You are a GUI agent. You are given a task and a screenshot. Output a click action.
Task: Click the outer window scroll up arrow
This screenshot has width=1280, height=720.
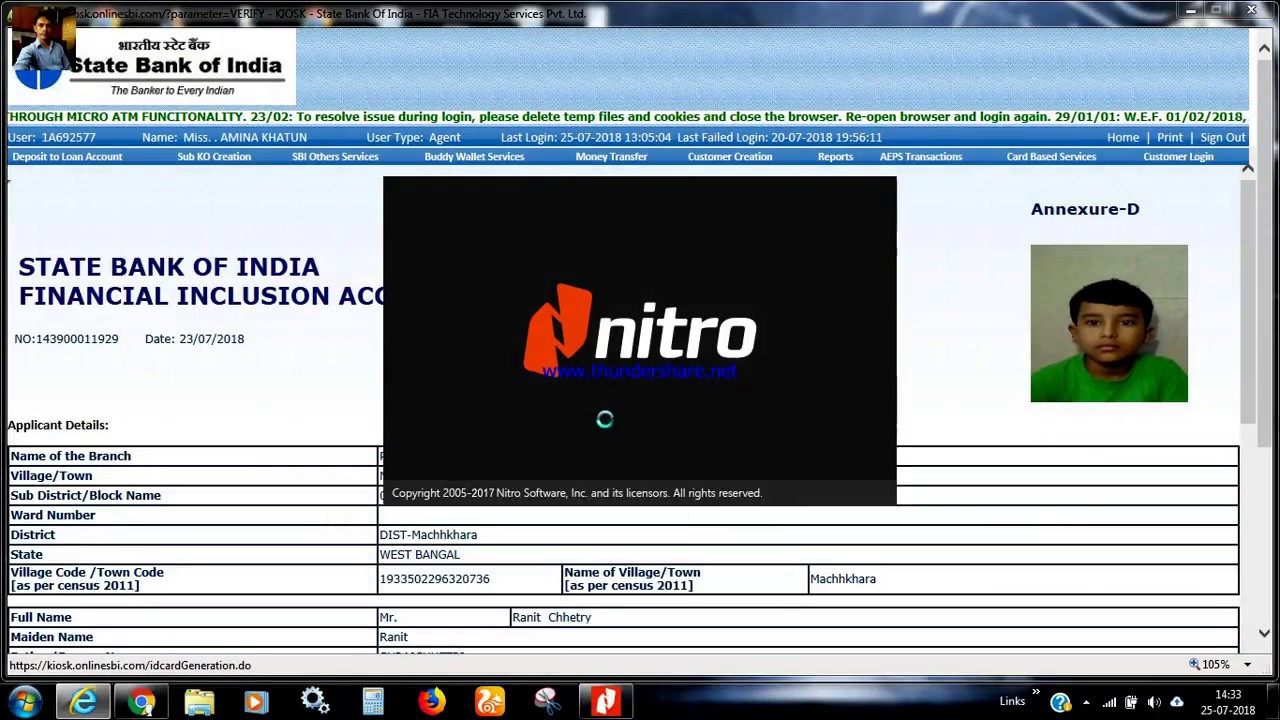coord(1264,48)
